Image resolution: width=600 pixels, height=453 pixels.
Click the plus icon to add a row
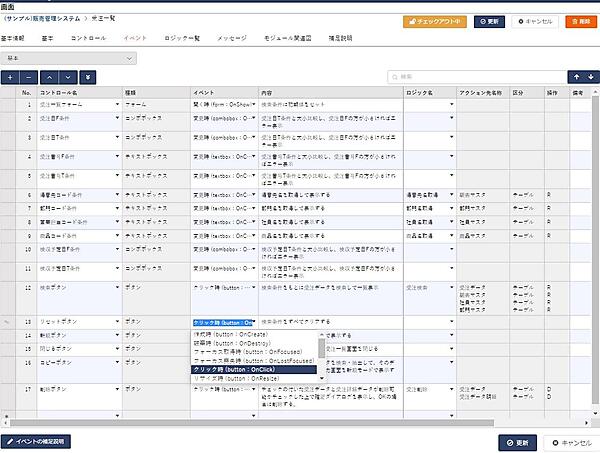click(x=11, y=76)
